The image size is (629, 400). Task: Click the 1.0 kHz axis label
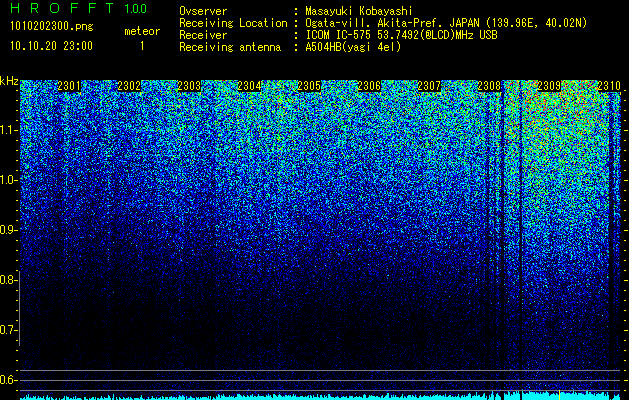pyautogui.click(x=7, y=180)
